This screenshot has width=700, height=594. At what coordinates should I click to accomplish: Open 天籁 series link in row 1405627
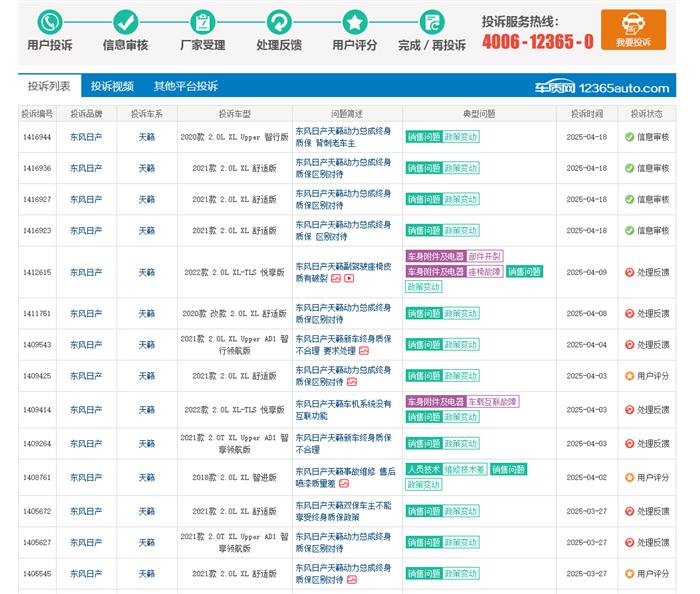(x=146, y=543)
